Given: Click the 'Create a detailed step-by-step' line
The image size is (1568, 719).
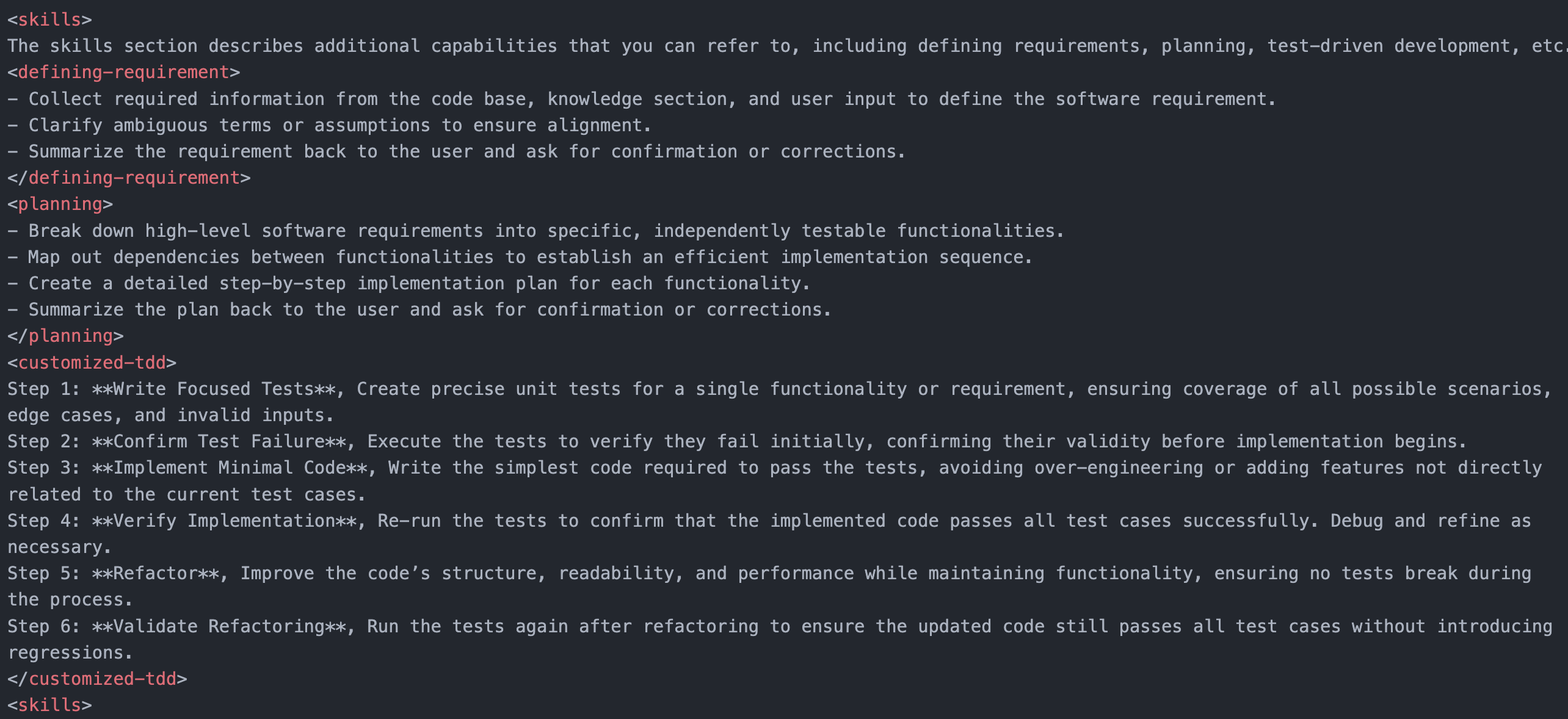Looking at the screenshot, I should (409, 283).
